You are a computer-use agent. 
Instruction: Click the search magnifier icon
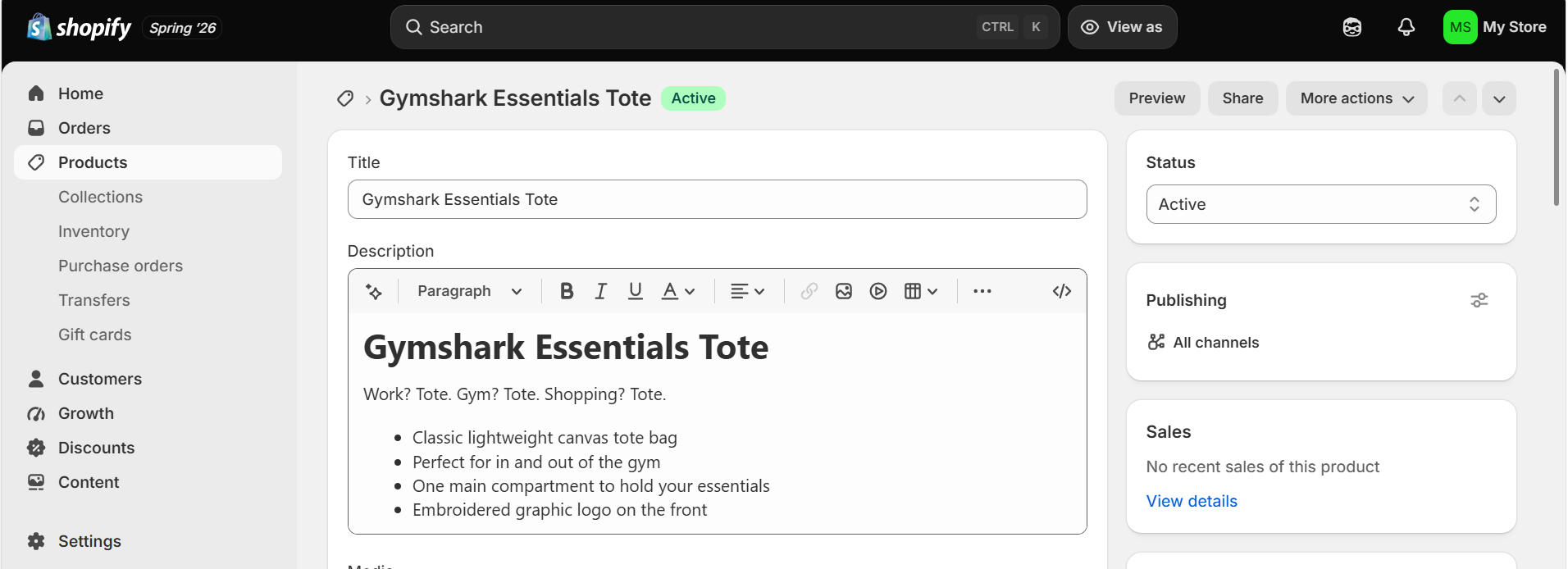tap(414, 27)
